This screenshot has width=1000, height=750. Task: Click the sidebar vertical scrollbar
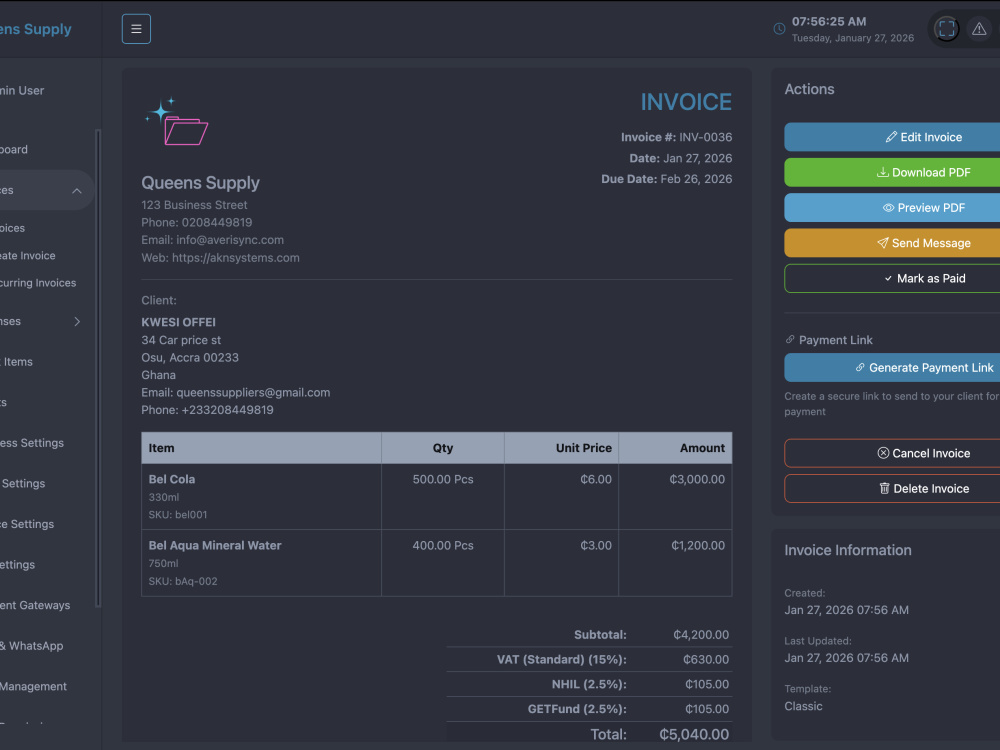pyautogui.click(x=98, y=368)
